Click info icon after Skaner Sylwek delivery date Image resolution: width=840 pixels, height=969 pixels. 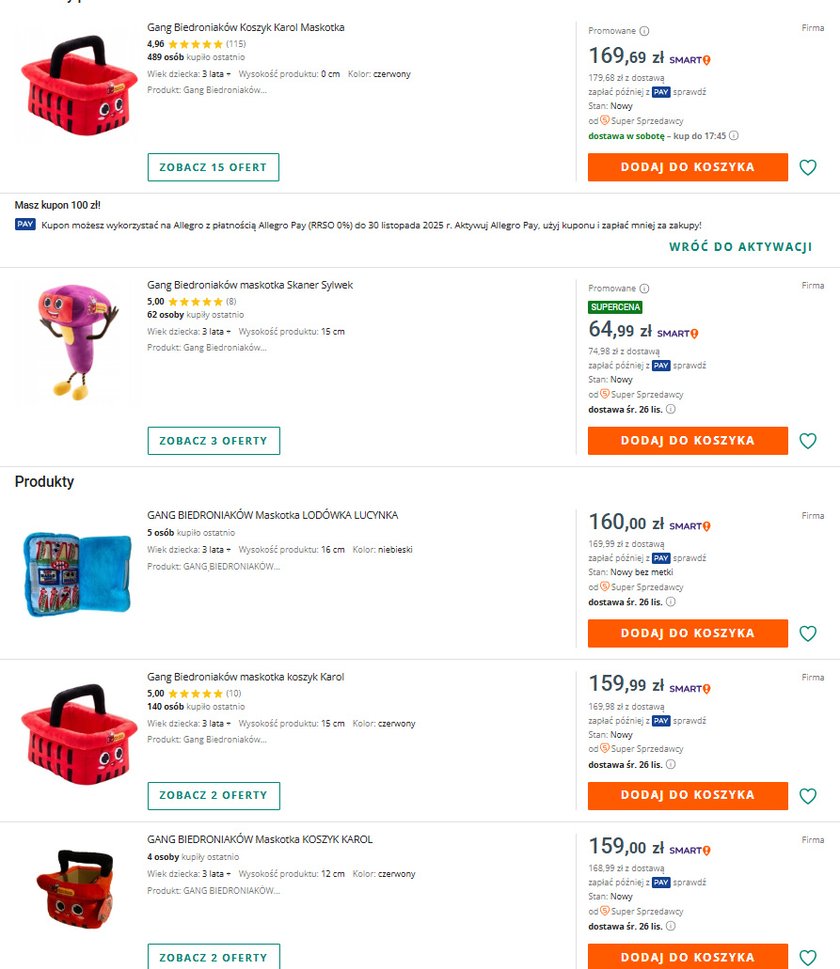[671, 409]
